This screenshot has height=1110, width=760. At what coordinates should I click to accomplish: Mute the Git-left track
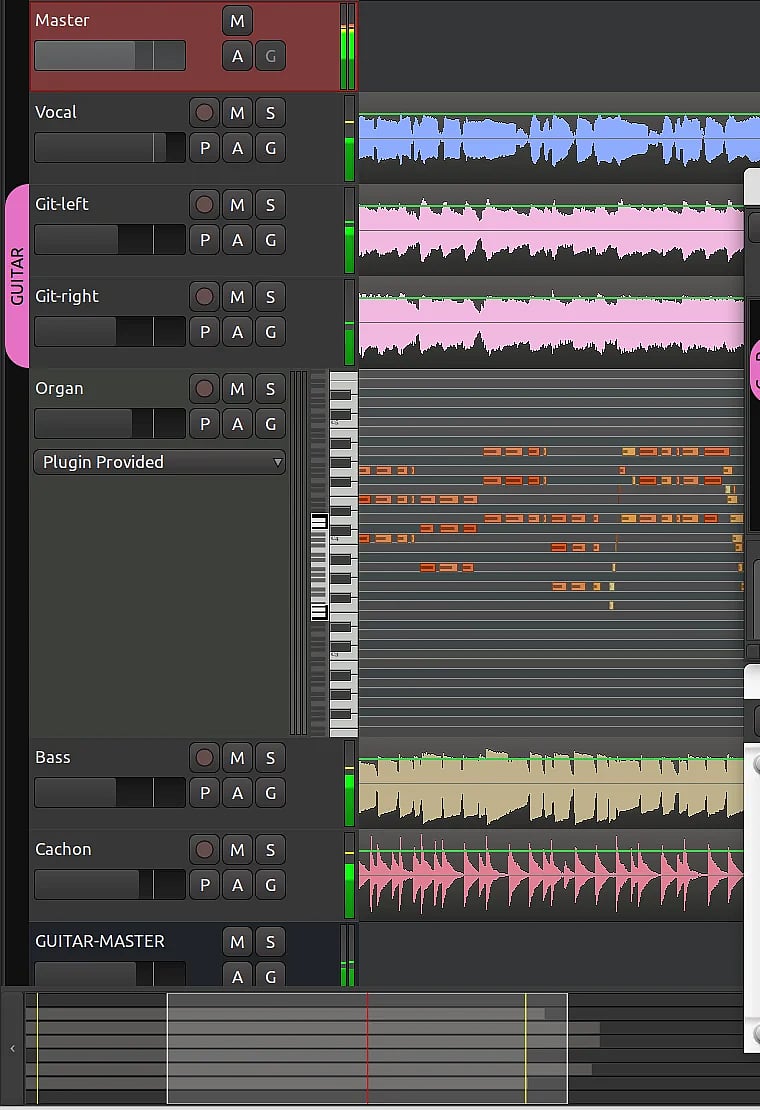[237, 205]
